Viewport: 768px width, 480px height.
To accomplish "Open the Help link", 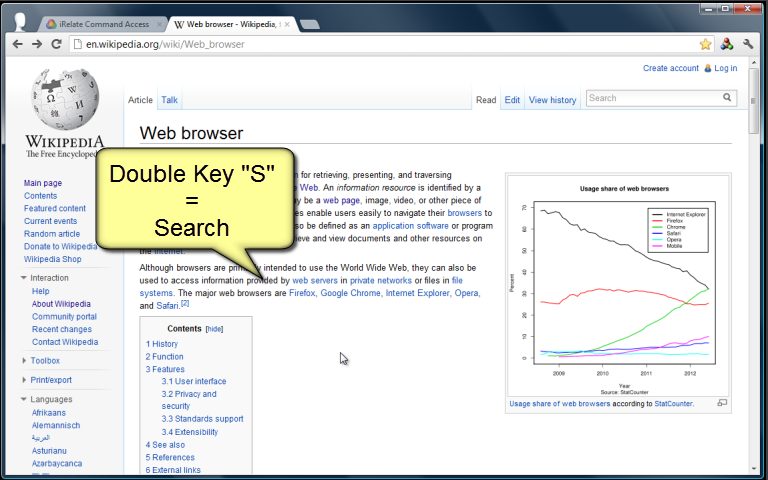I will (41, 291).
